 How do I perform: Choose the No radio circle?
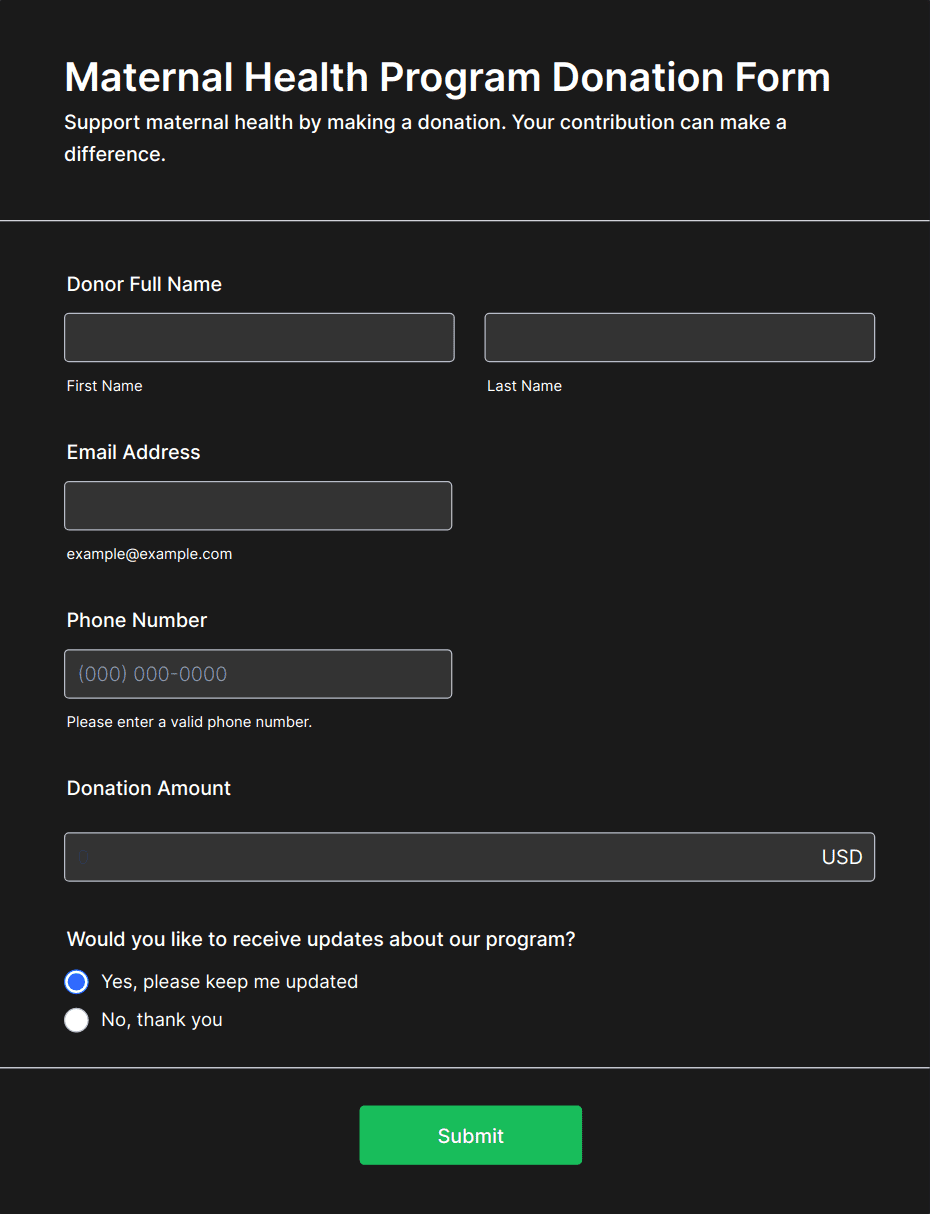[77, 1020]
